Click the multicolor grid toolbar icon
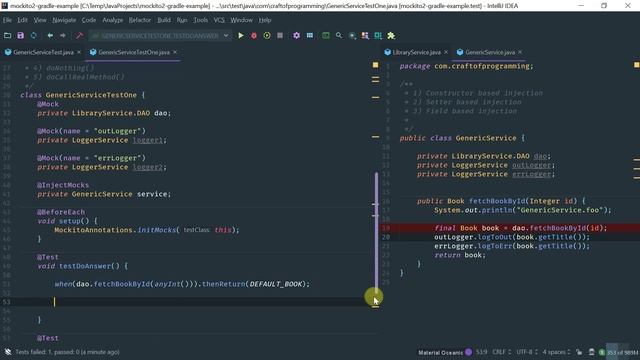 365,36
